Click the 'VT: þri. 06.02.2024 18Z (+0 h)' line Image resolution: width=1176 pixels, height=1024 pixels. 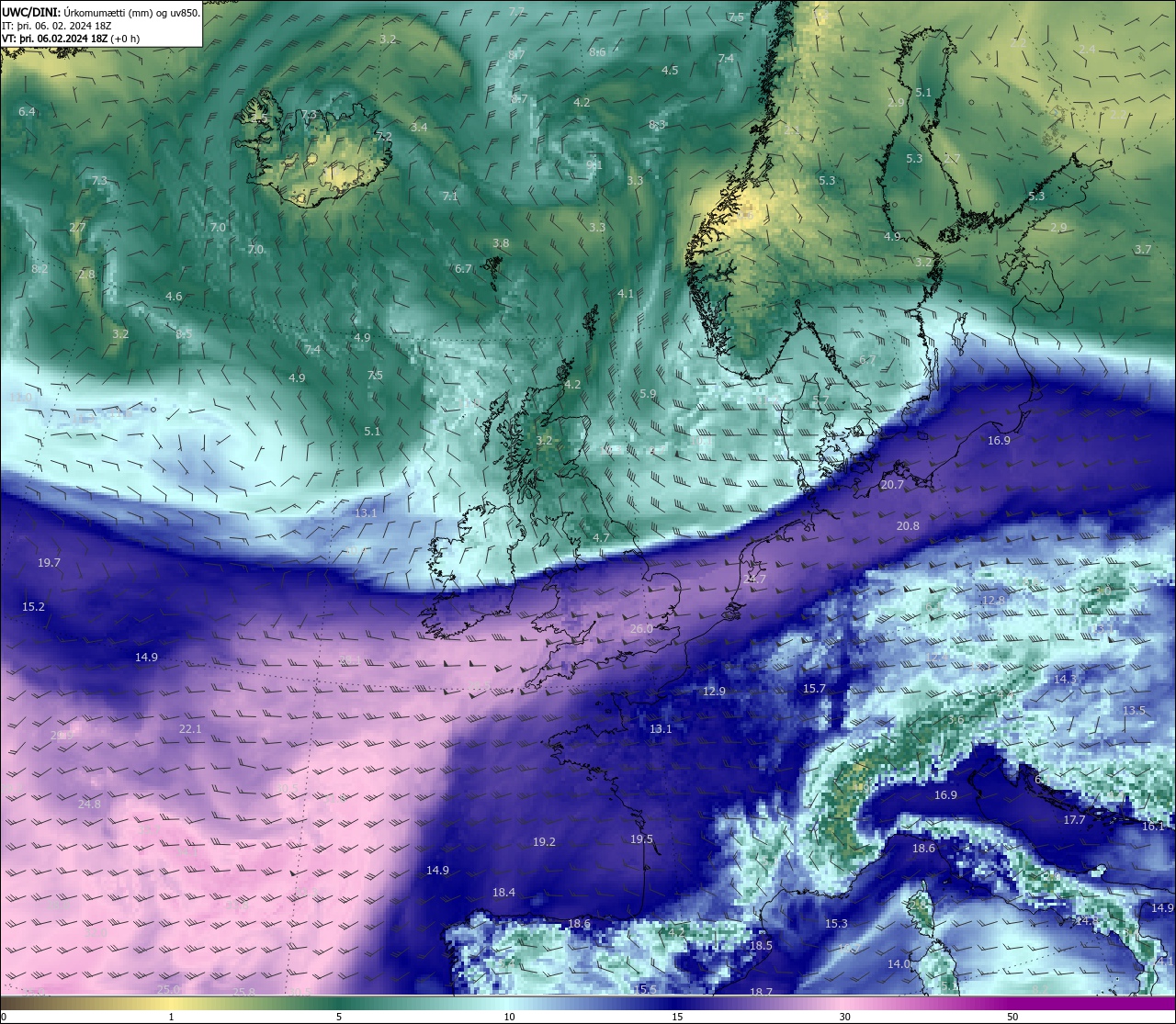tap(71, 39)
